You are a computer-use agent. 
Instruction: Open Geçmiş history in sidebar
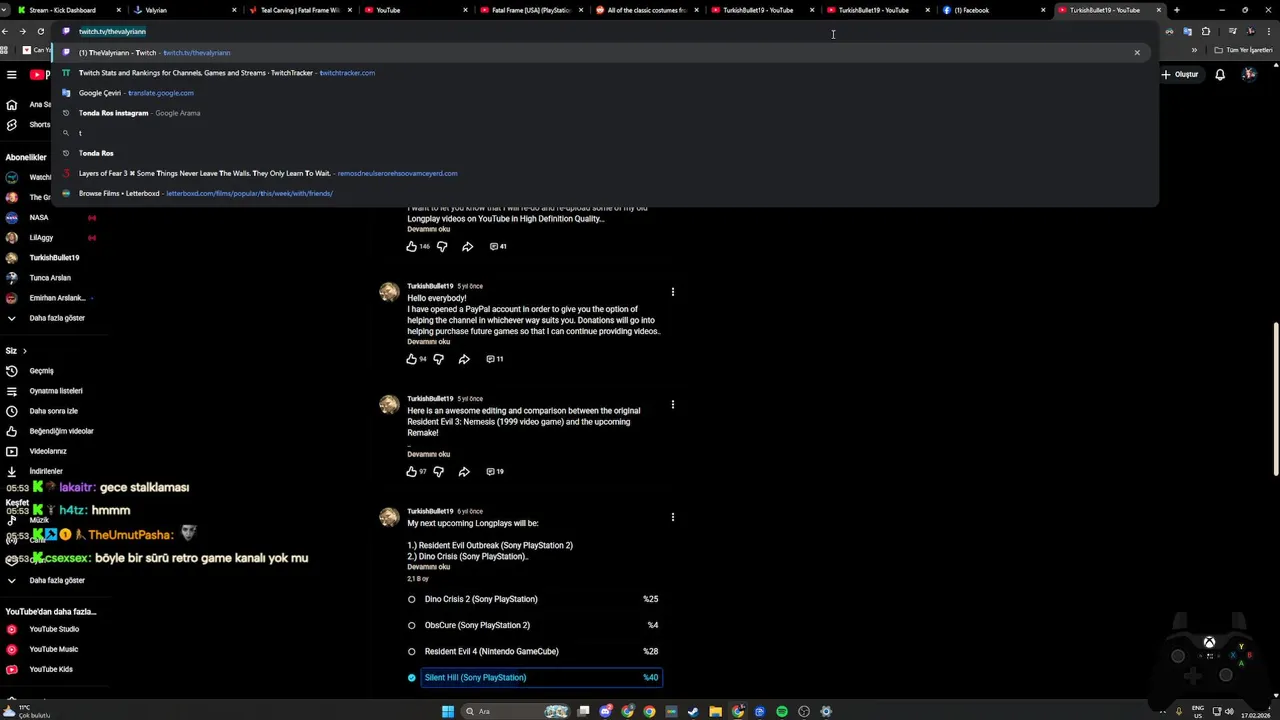click(30, 371)
